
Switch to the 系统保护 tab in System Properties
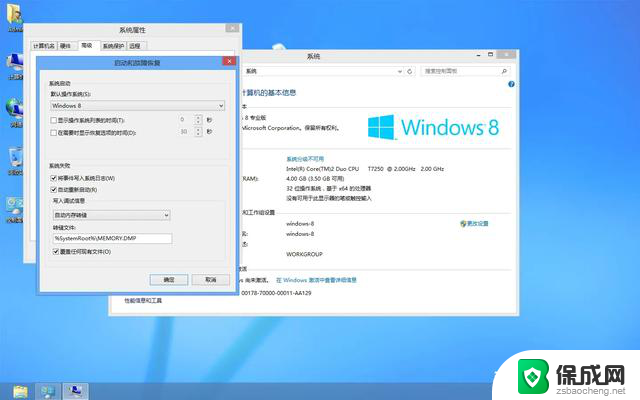pyautogui.click(x=113, y=46)
